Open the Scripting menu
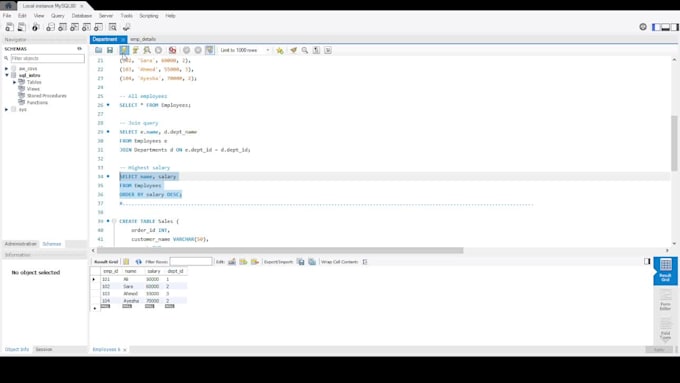The height and width of the screenshot is (383, 680). tap(149, 16)
